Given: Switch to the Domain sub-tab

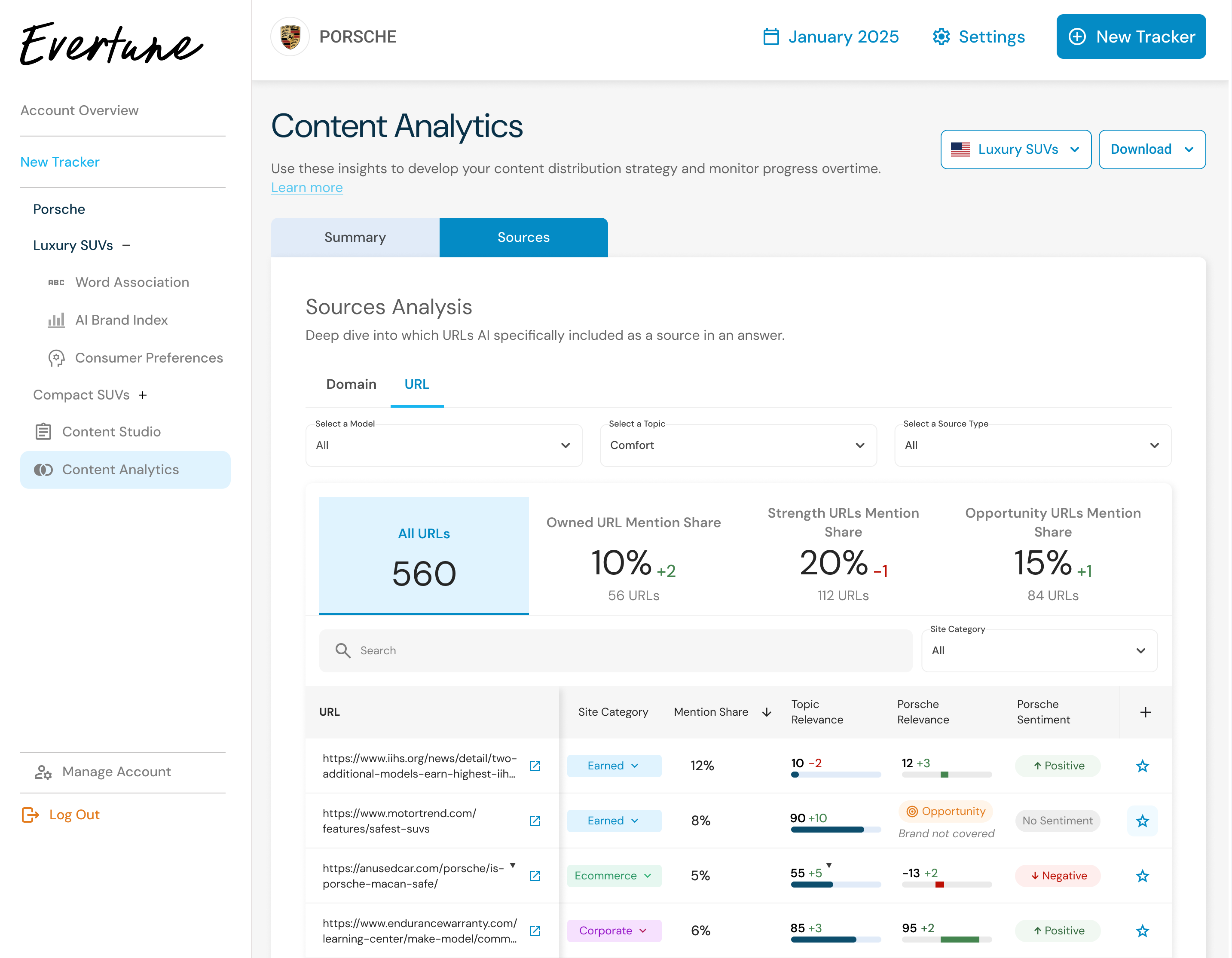Looking at the screenshot, I should pyautogui.click(x=351, y=384).
